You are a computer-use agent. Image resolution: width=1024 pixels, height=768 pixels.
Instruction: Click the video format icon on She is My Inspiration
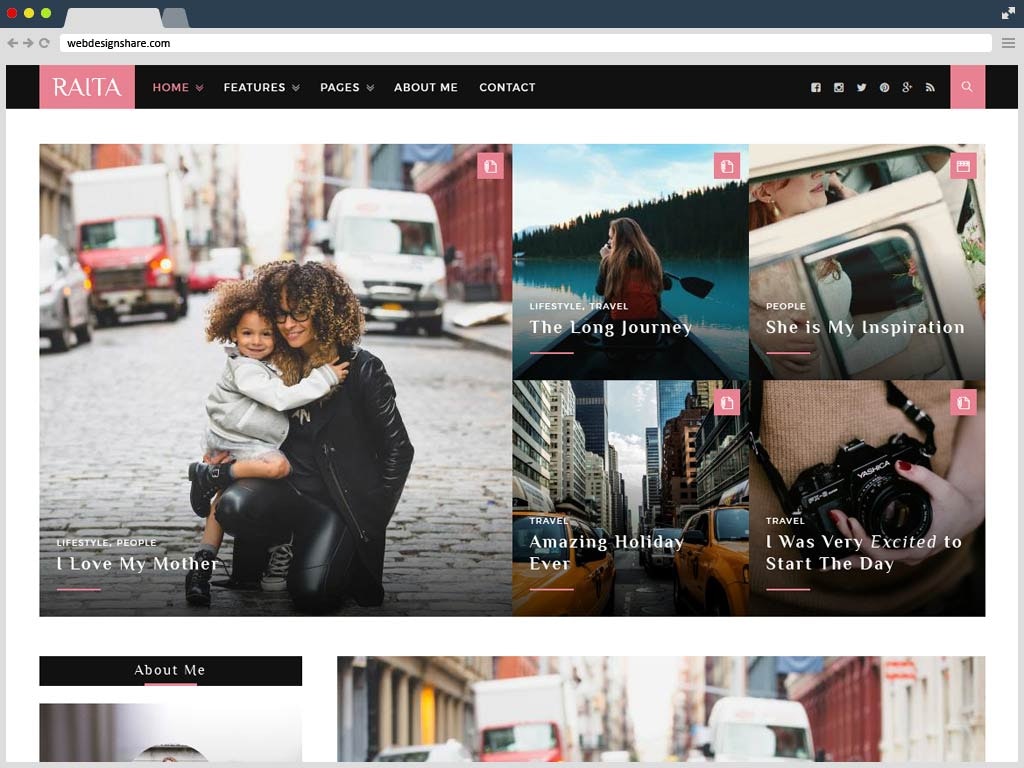pyautogui.click(x=962, y=166)
